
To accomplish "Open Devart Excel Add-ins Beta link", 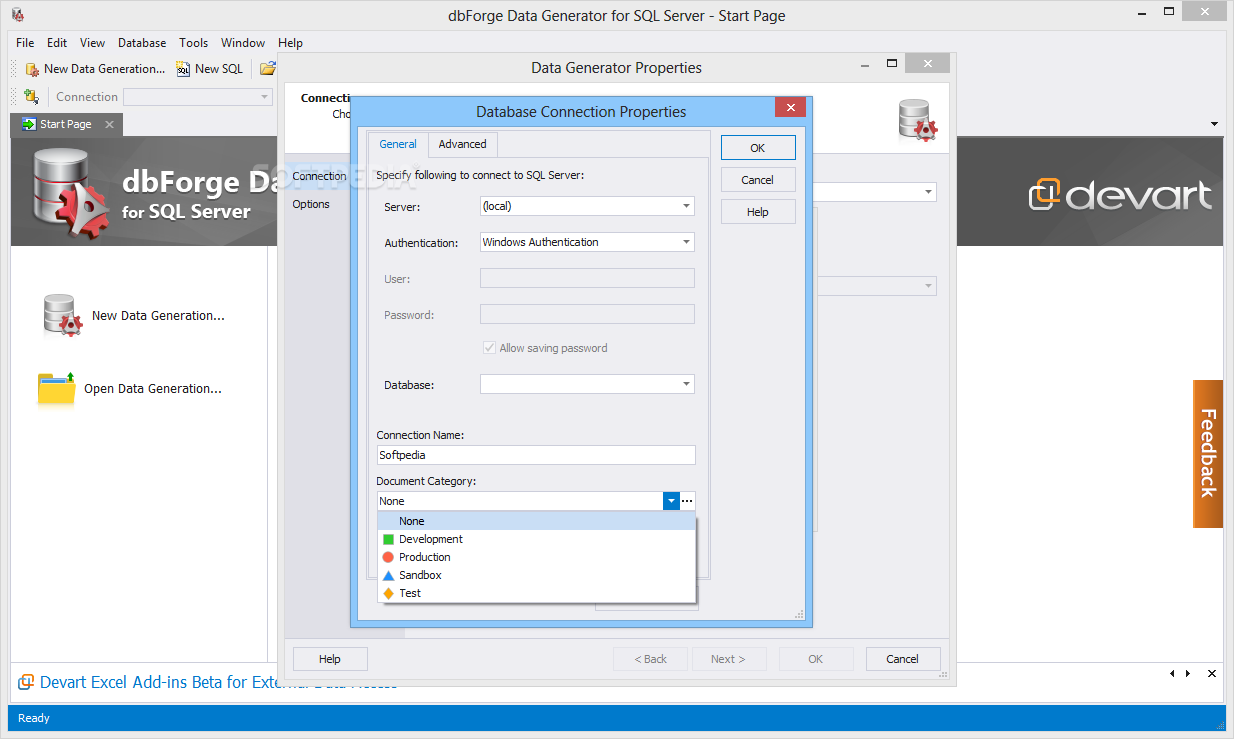I will point(218,682).
